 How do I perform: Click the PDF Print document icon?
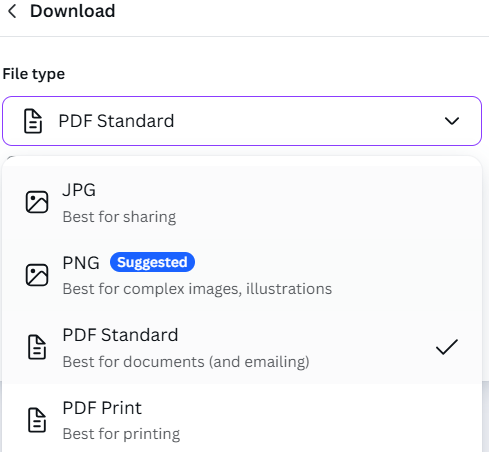tap(37, 420)
